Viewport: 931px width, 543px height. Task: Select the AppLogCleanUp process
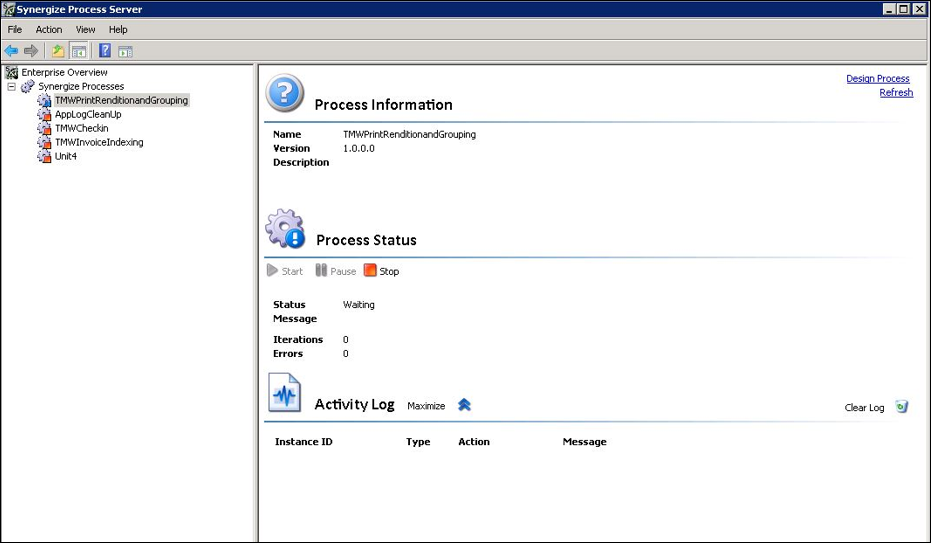point(88,115)
